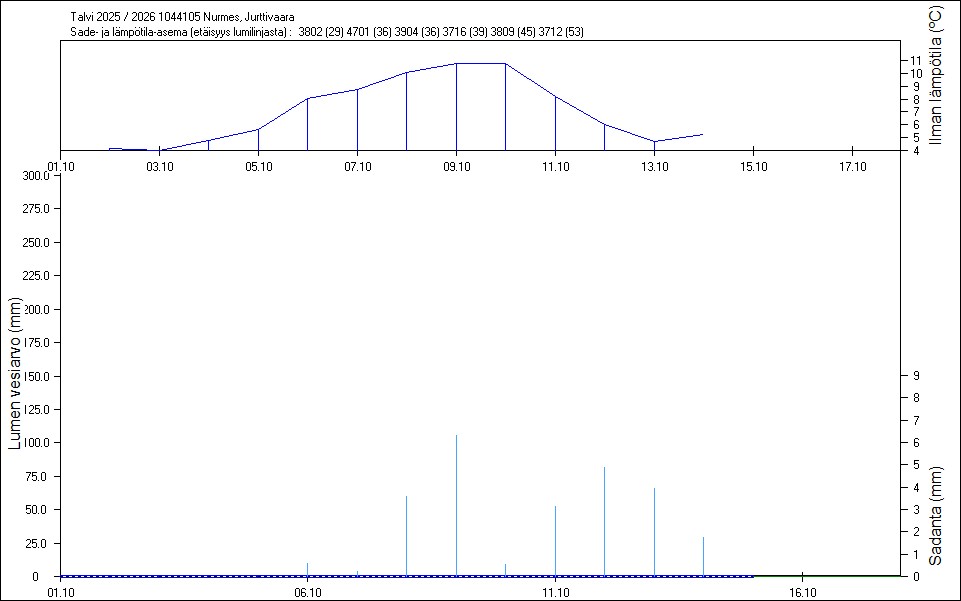961x601 pixels.
Task: Select the short precipitation bar at 14.10
Action: click(703, 556)
